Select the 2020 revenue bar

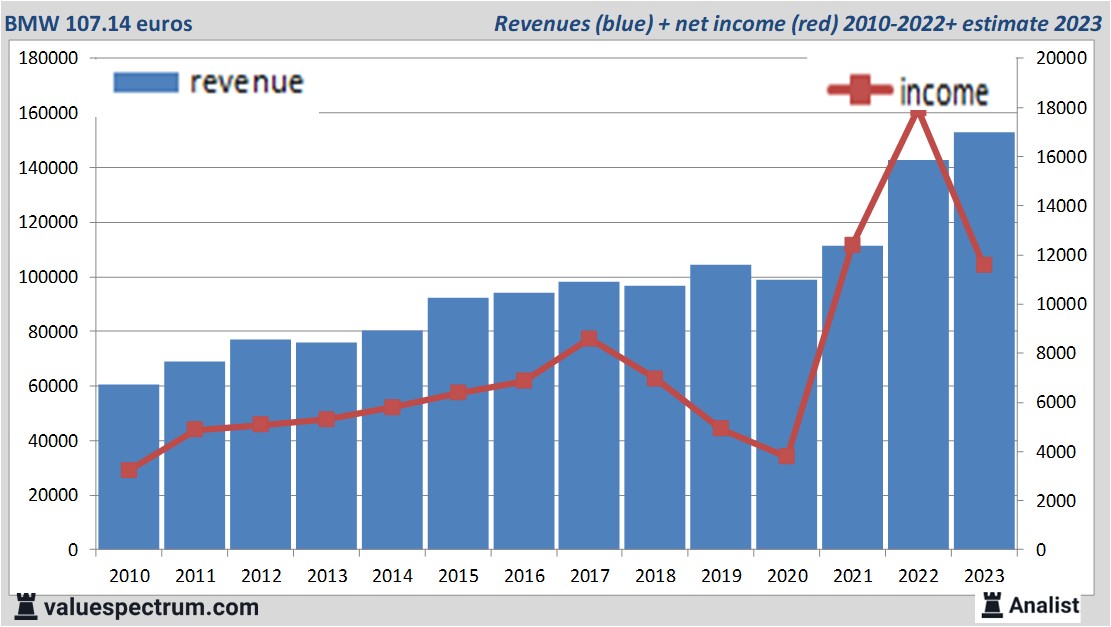tap(787, 414)
